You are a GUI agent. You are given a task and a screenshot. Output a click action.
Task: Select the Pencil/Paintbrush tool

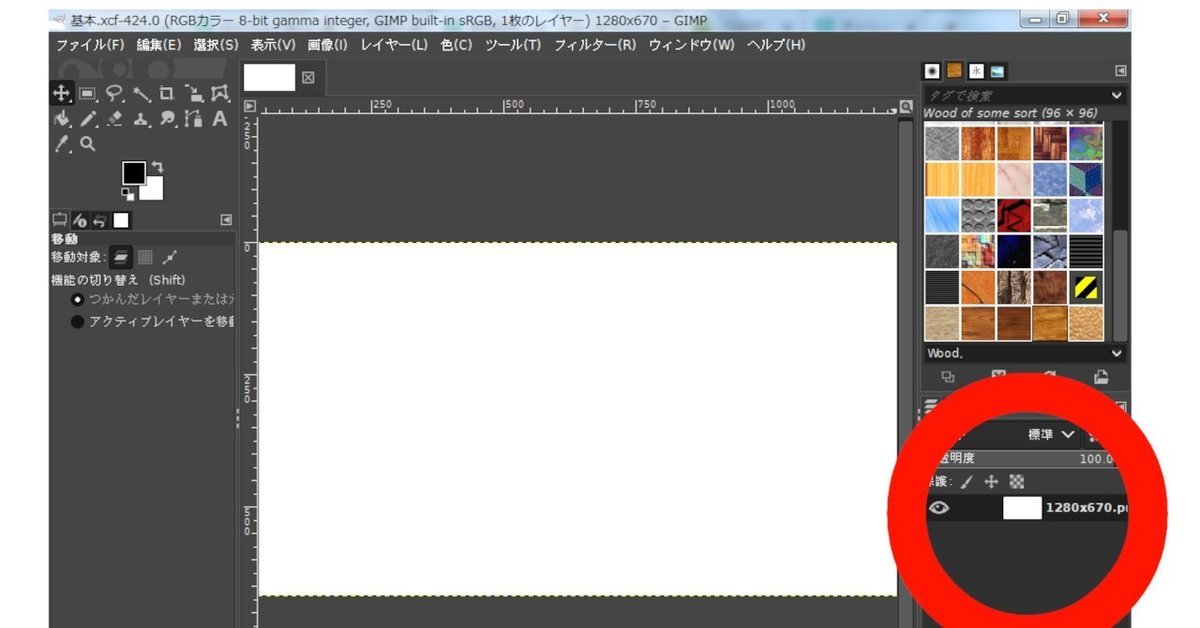(87, 119)
